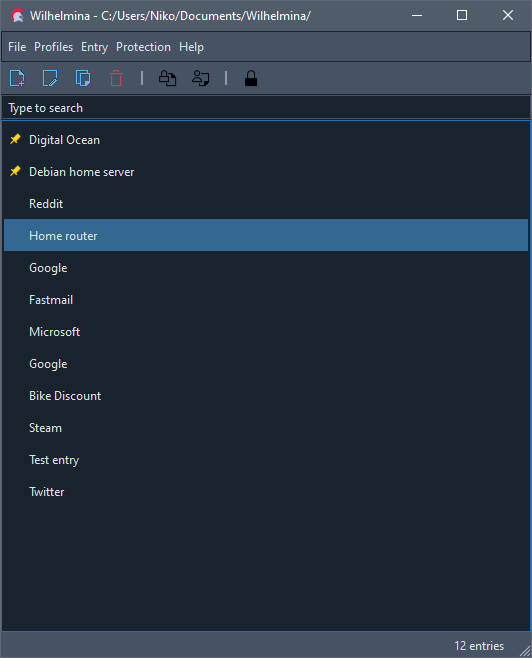Viewport: 532px width, 658px height.
Task: Click the edit entry pencil icon
Action: click(x=50, y=78)
